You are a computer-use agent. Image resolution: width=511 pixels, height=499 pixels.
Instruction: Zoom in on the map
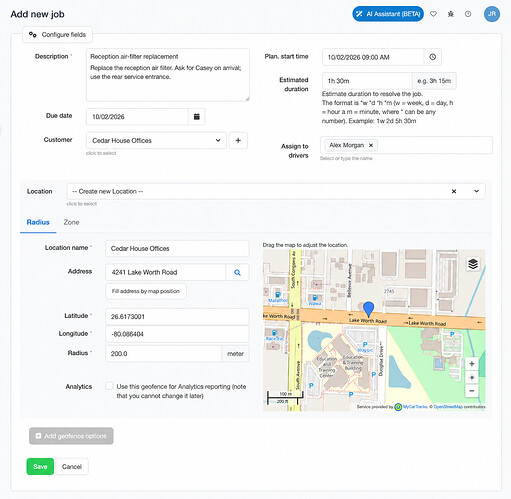click(472, 364)
